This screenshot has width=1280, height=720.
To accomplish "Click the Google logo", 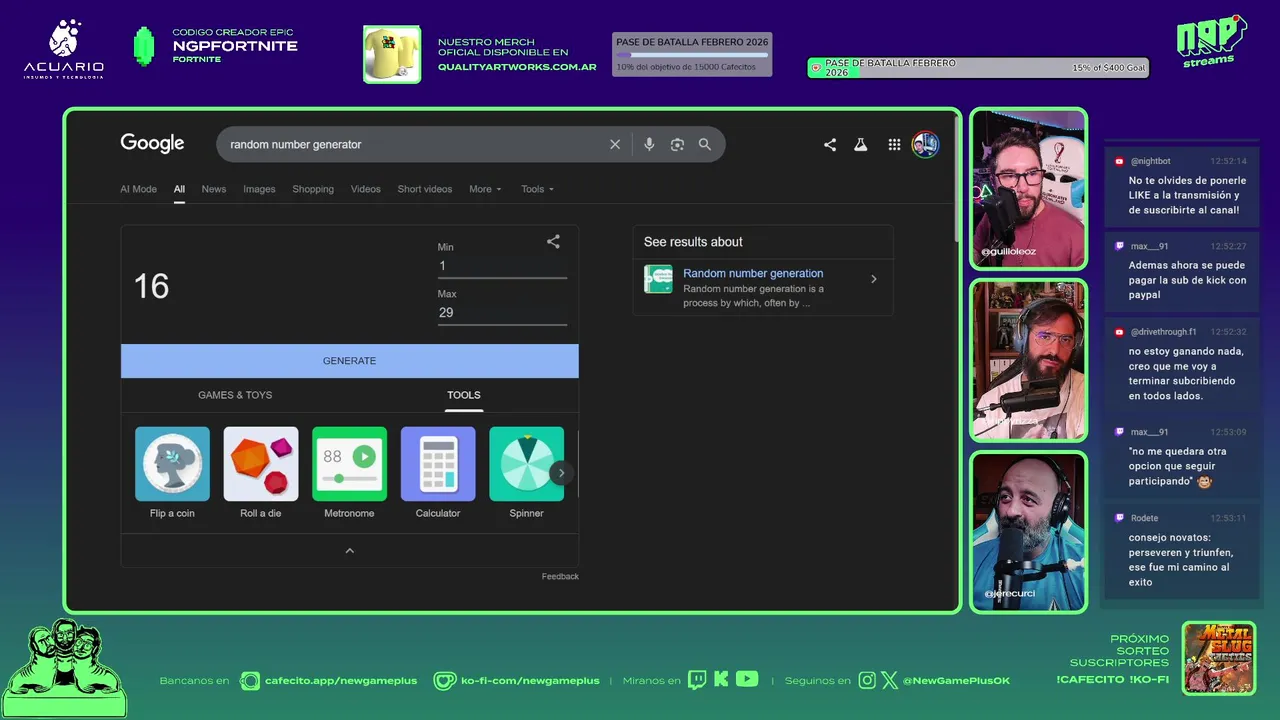I will [152, 143].
